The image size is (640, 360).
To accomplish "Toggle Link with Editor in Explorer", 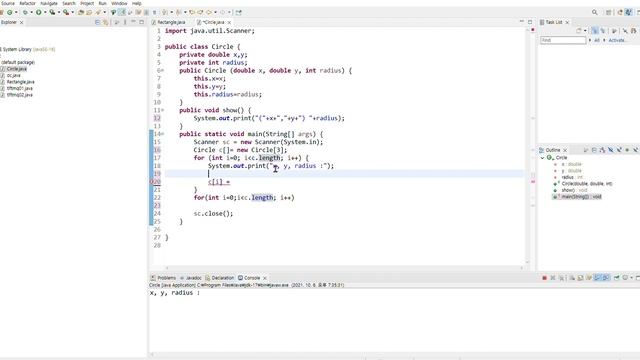I will point(105,22).
